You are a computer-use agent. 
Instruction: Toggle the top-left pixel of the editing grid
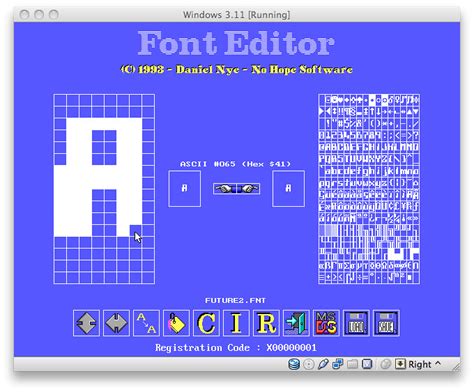coord(60,100)
